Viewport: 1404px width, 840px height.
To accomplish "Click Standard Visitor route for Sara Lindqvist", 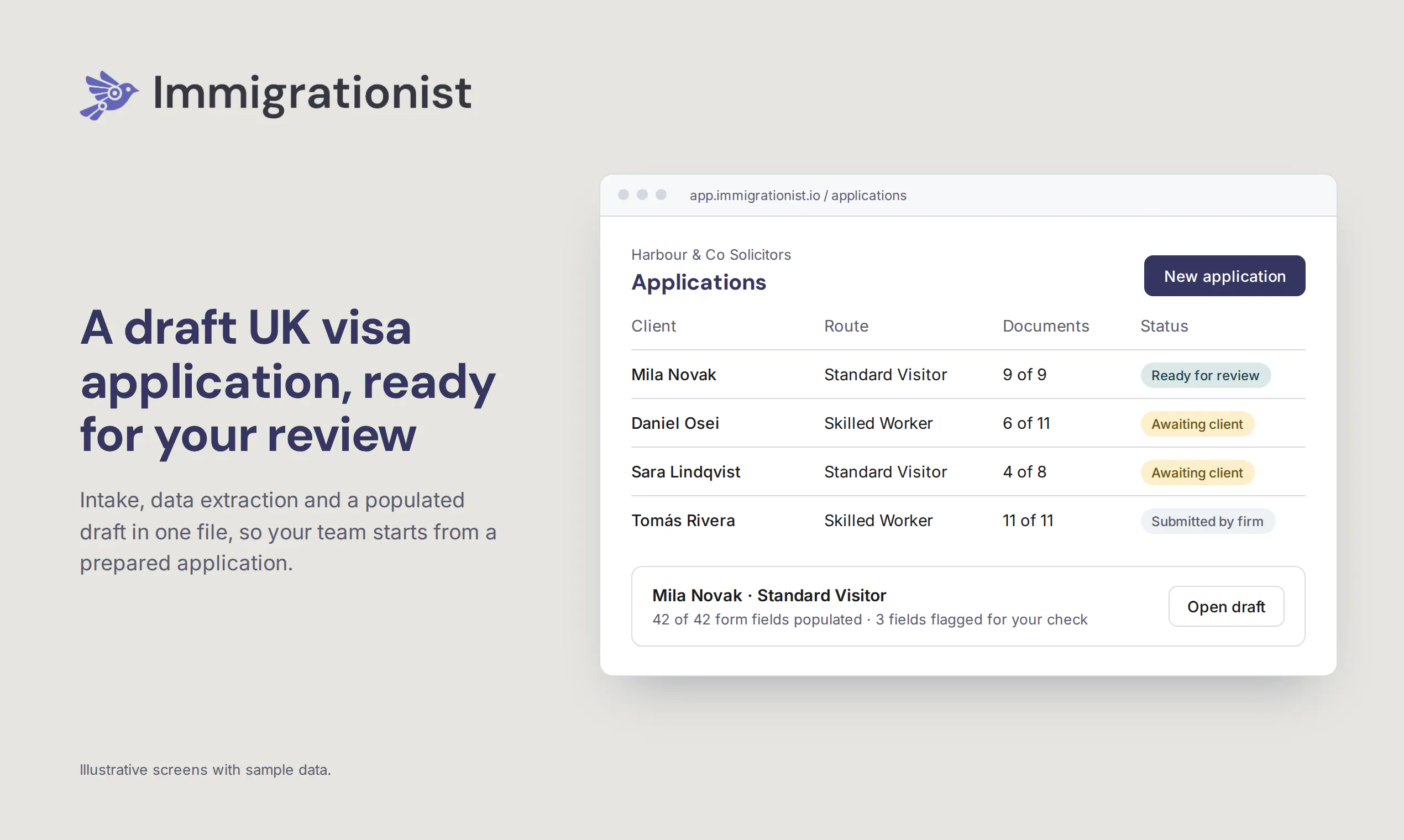I will (x=885, y=471).
